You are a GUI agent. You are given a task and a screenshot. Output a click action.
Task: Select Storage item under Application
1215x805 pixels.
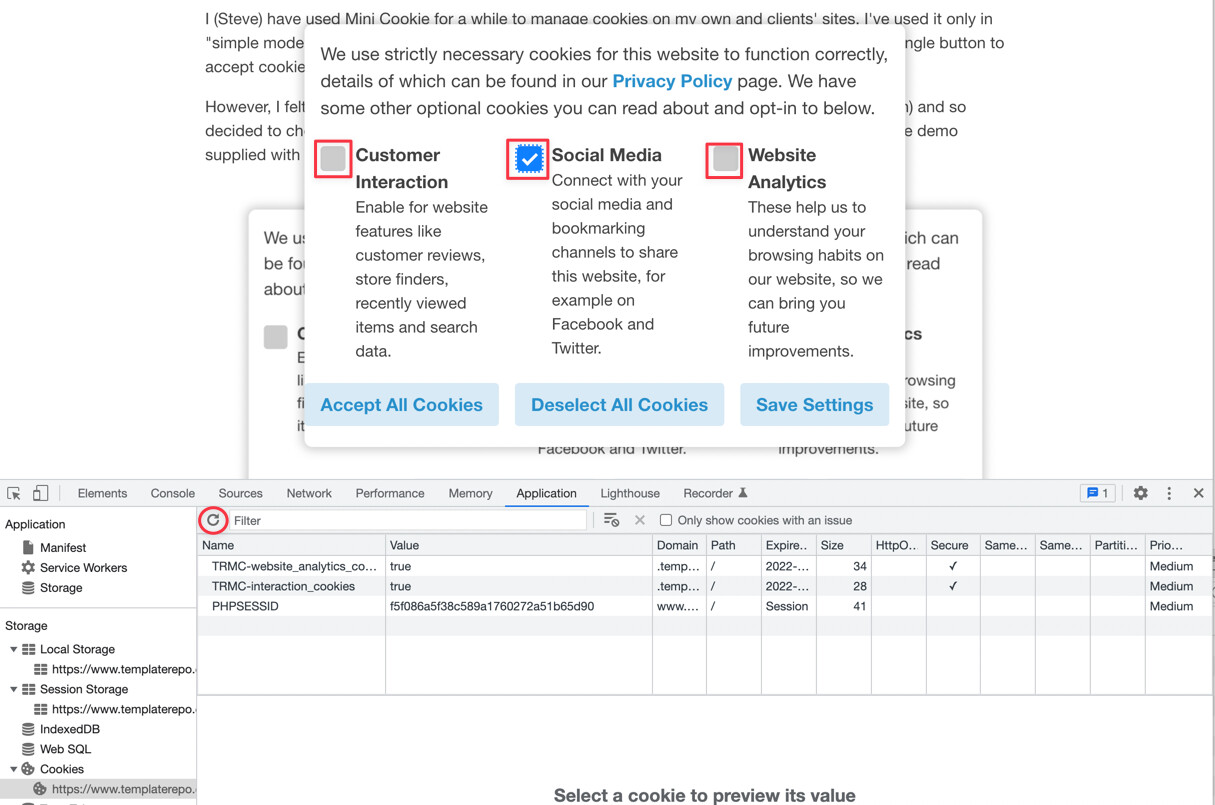click(x=61, y=588)
